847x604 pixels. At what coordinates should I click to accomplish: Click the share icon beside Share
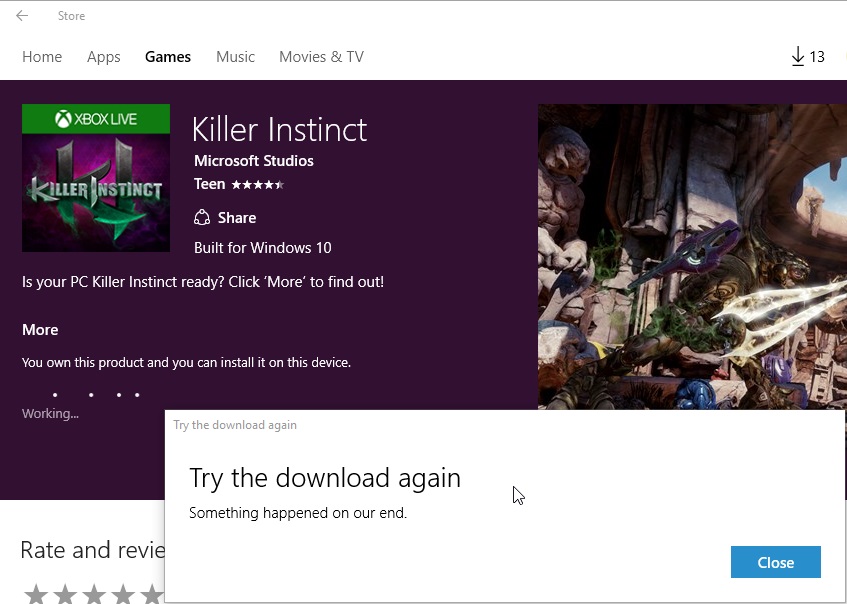tap(202, 218)
